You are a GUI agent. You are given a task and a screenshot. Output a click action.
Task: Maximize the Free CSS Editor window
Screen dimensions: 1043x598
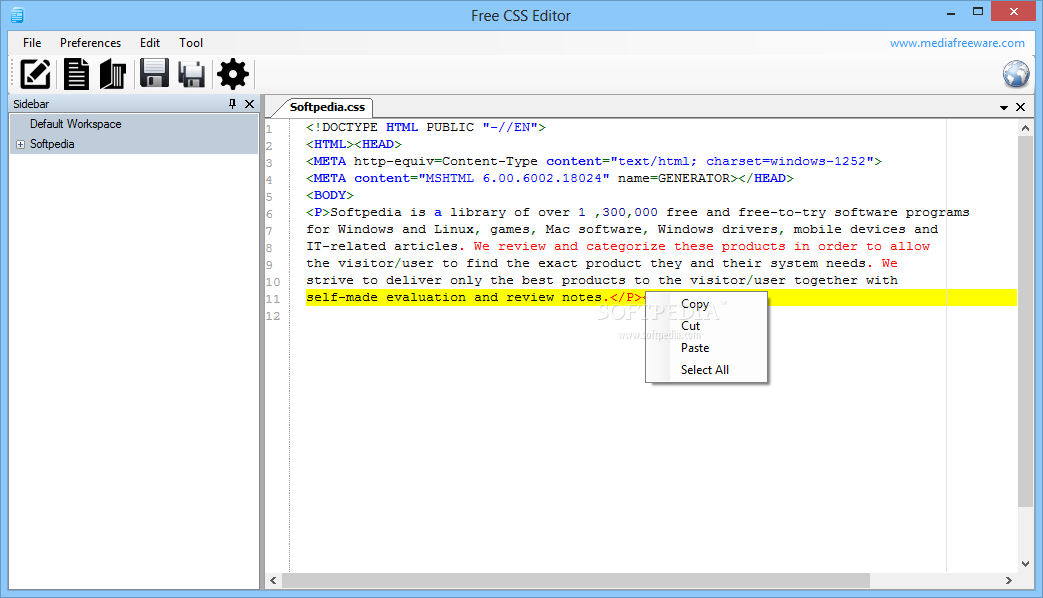[978, 11]
